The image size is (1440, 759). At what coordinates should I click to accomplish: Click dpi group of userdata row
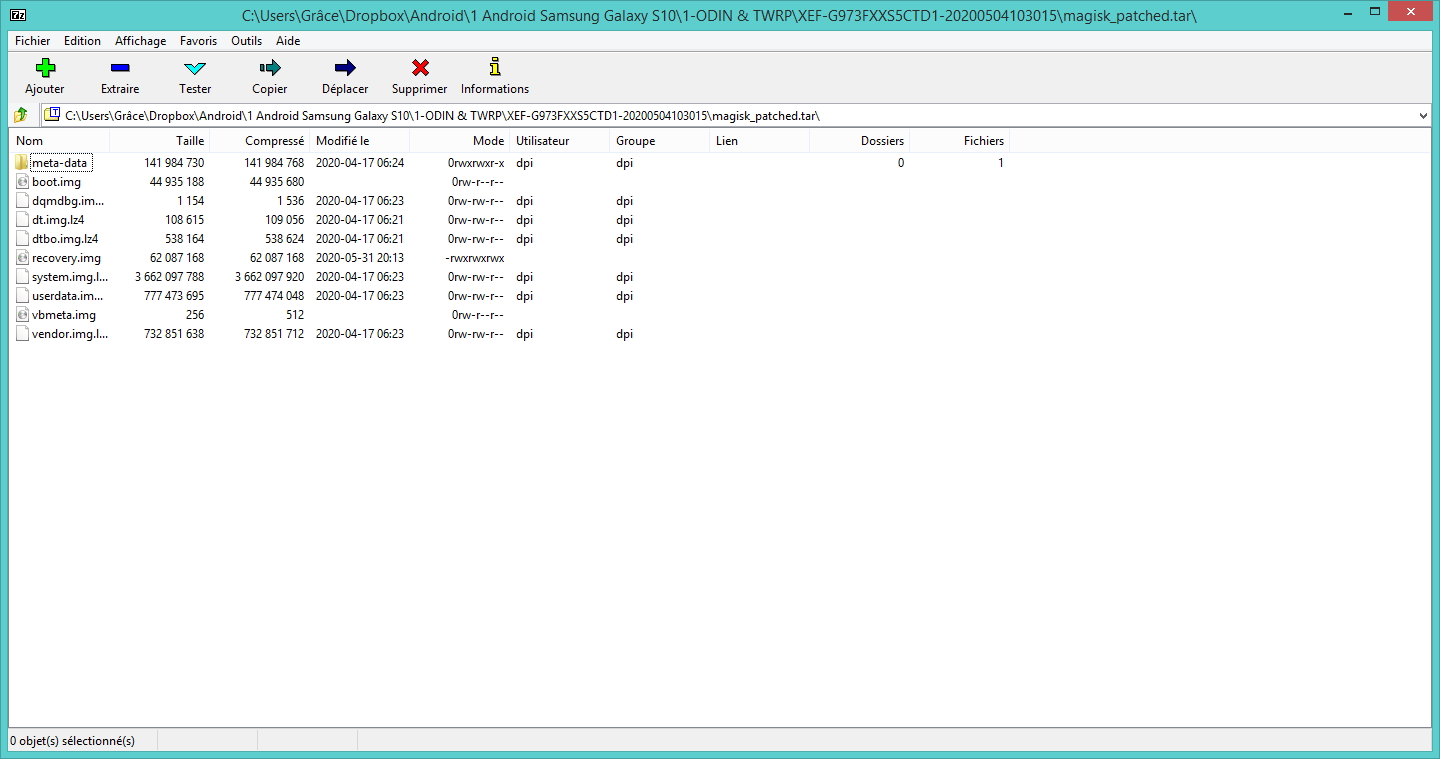(x=625, y=296)
